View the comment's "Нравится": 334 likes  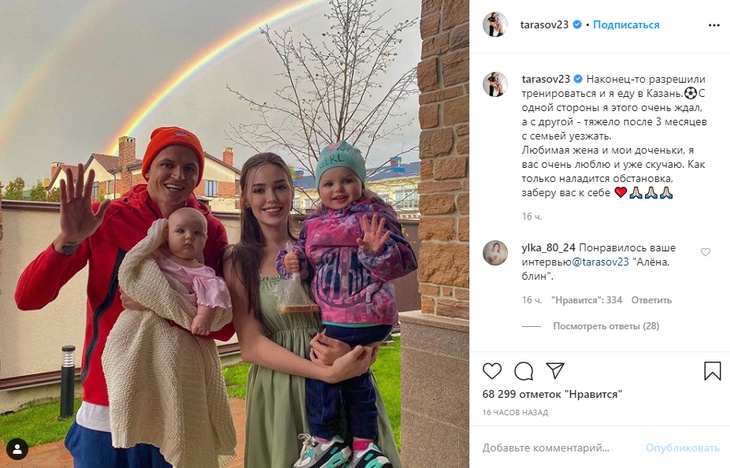coord(587,300)
